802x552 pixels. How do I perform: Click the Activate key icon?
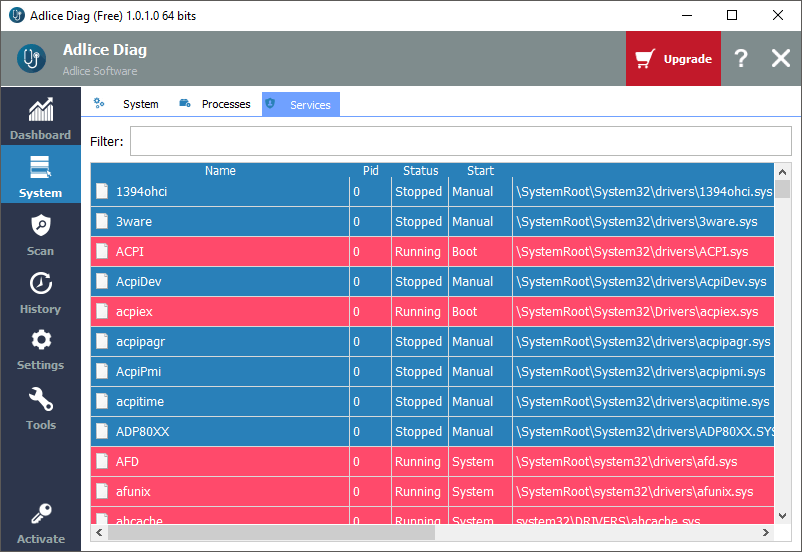40,515
